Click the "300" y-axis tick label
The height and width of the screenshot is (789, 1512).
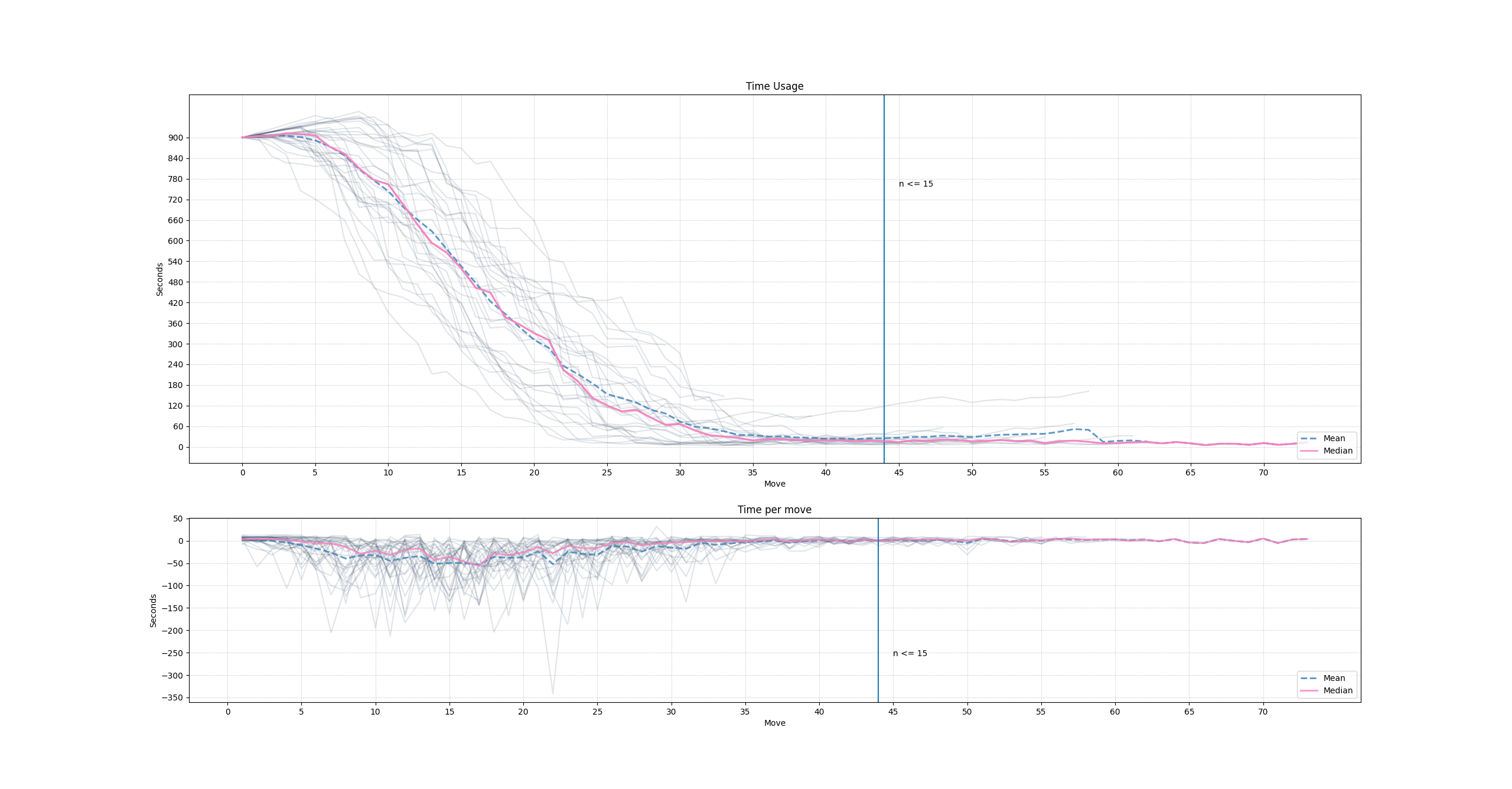coord(175,344)
